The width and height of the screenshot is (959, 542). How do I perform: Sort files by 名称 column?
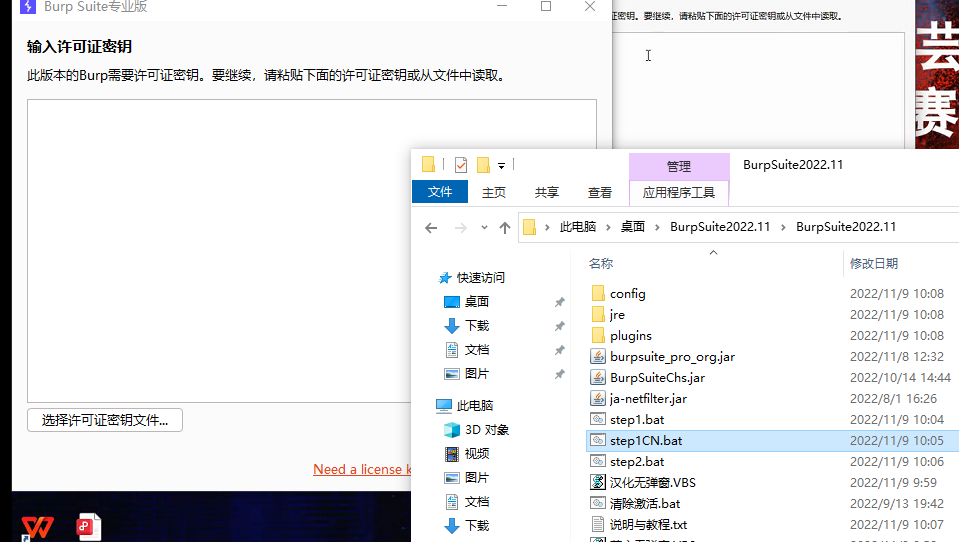601,264
